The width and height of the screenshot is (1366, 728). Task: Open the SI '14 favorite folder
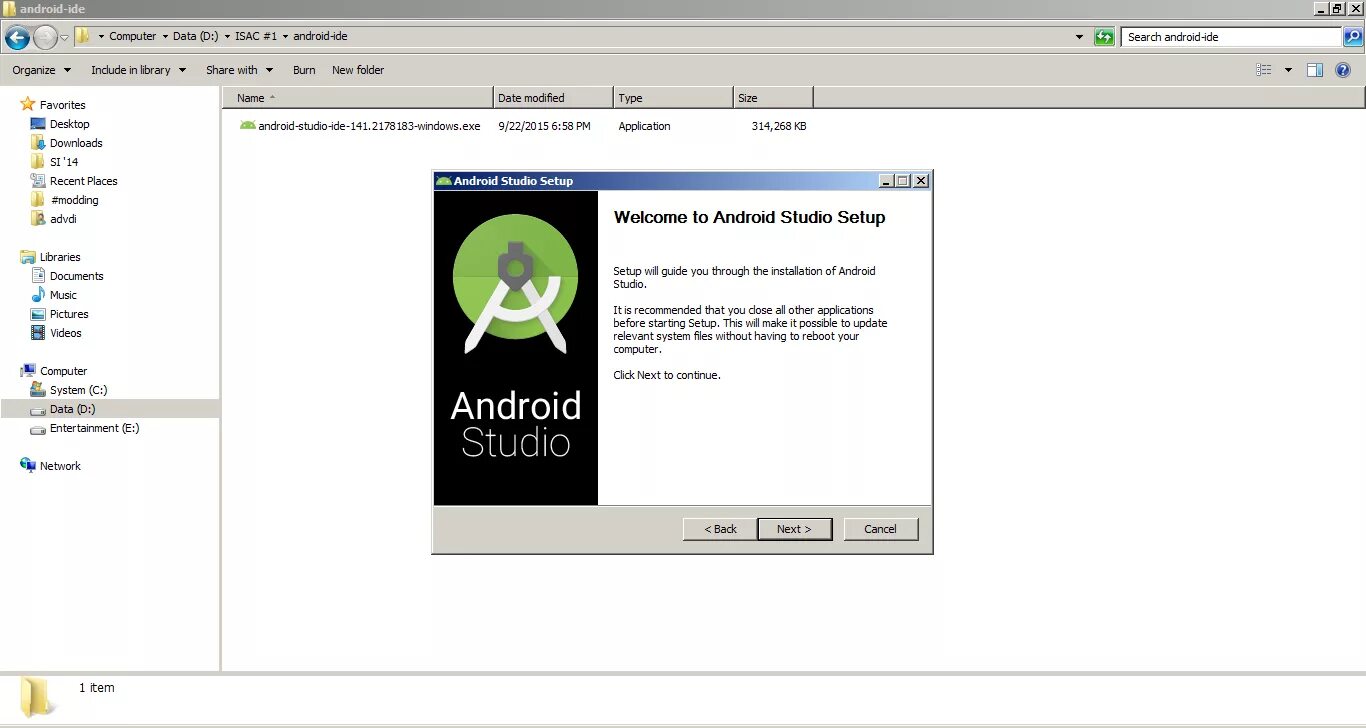click(x=64, y=162)
